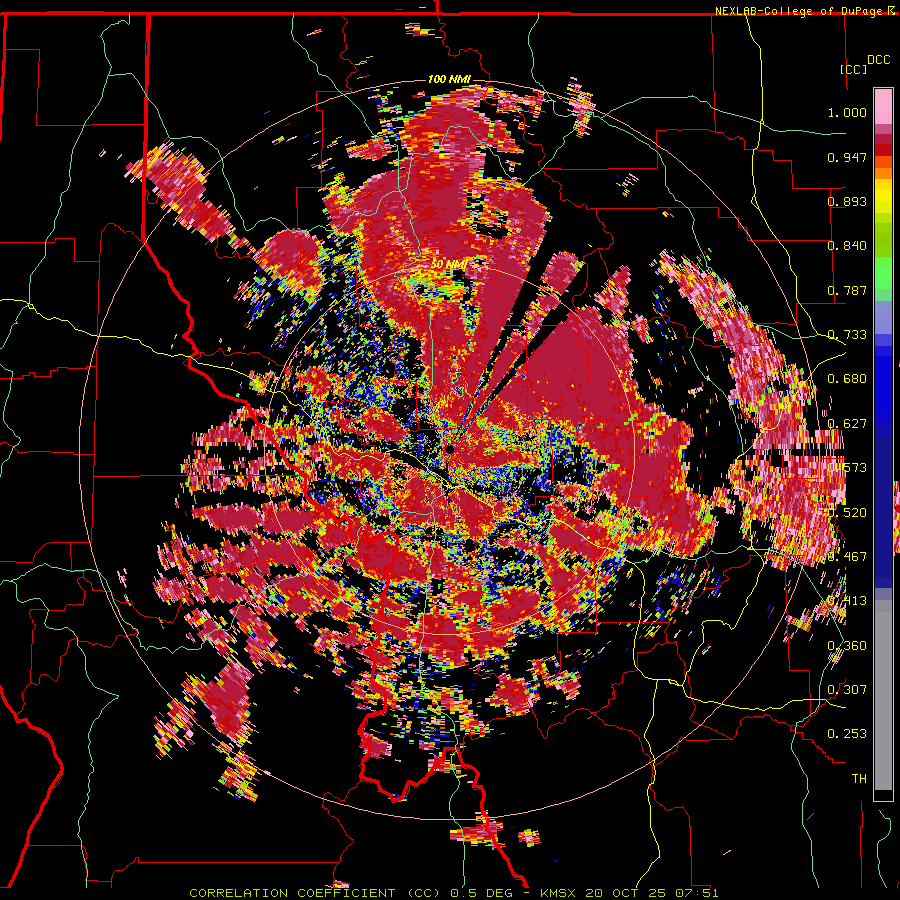Click the DCC product label above the color scale
The image size is (900, 900).
coord(878,60)
